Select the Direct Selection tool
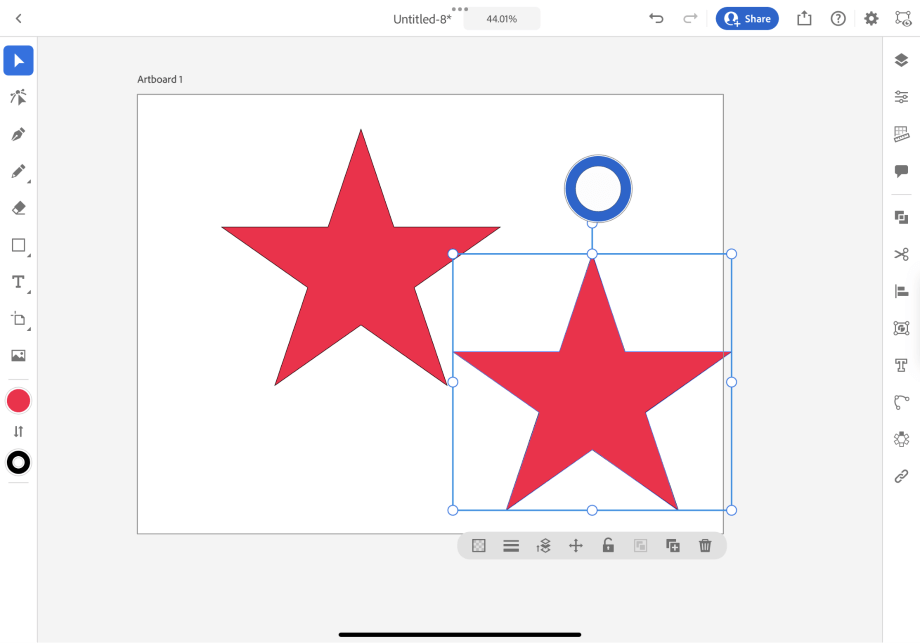 (18, 97)
